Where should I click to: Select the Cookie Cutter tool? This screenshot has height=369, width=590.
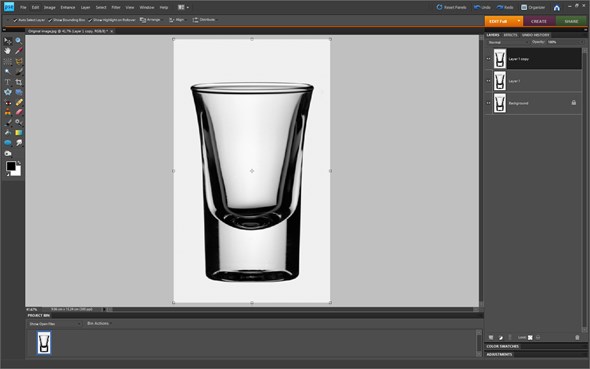8,92
